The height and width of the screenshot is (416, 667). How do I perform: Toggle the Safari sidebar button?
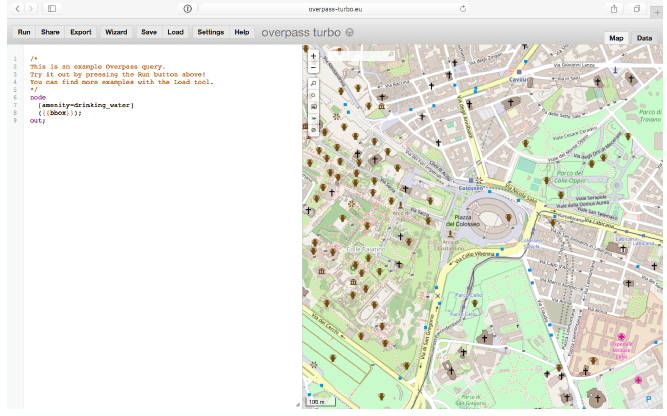[51, 8]
